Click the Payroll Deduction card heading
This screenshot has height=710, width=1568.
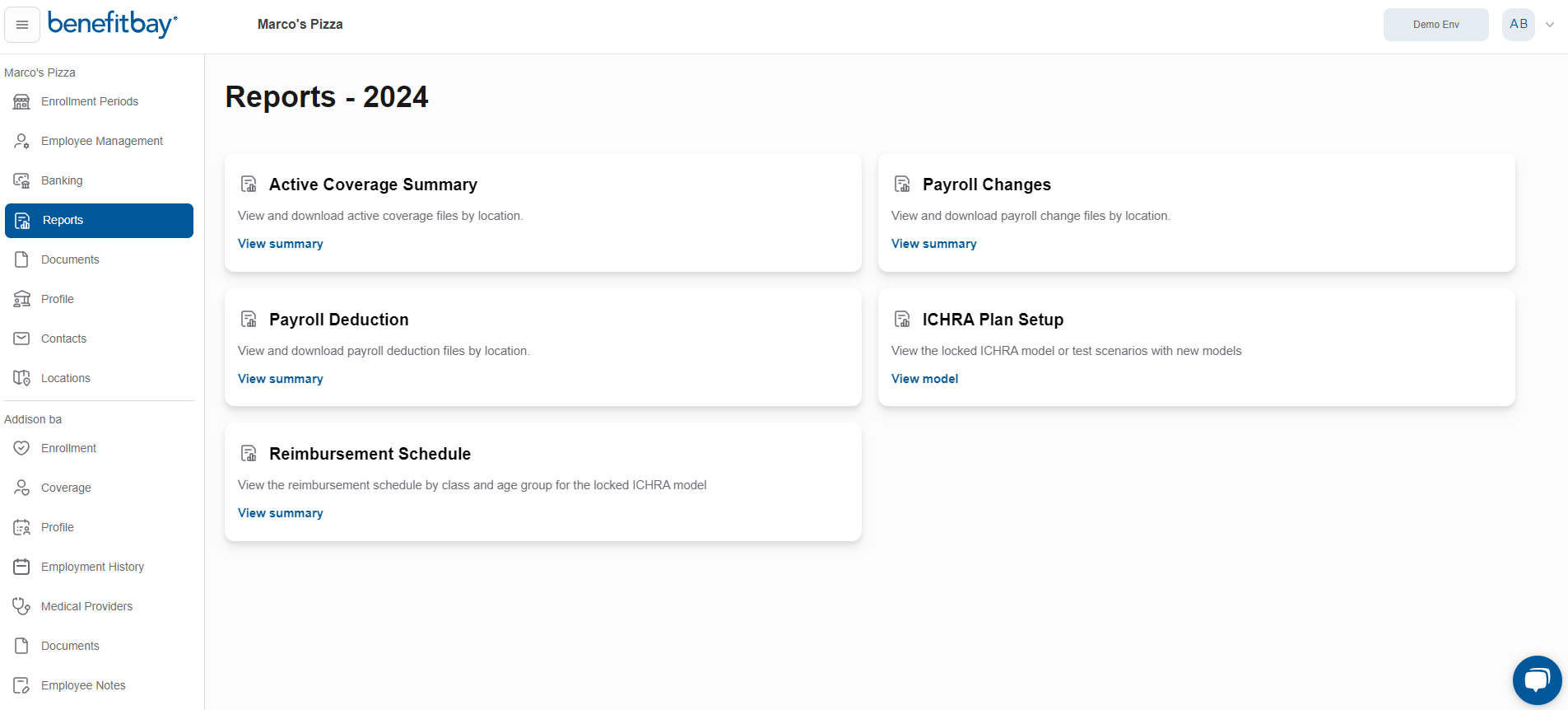(x=339, y=320)
